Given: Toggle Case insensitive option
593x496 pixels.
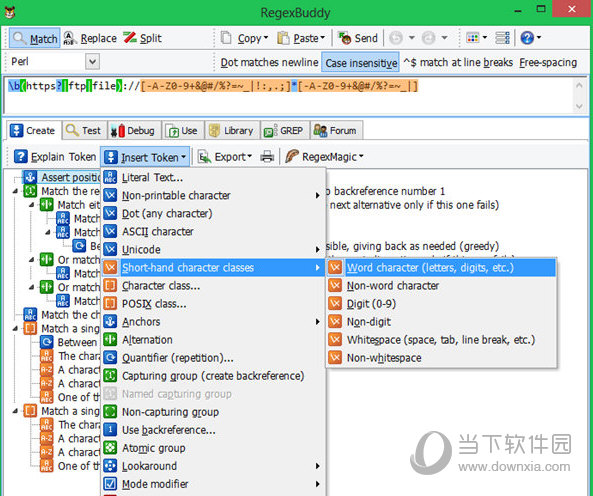Looking at the screenshot, I should [360, 63].
